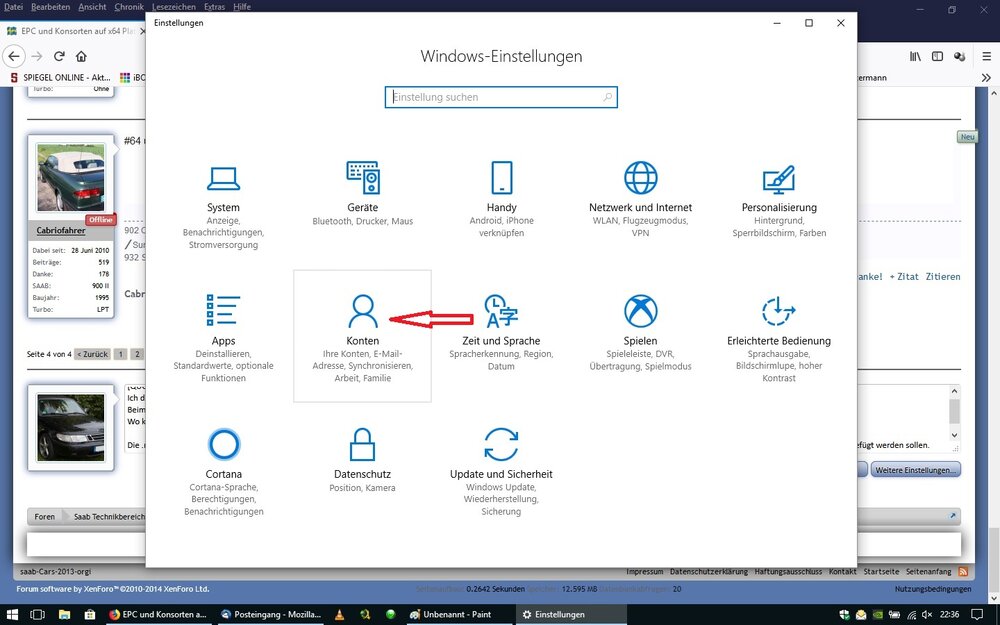Click the 22:36 taskbar clock
Screen dimensions: 1000x625
click(950, 614)
